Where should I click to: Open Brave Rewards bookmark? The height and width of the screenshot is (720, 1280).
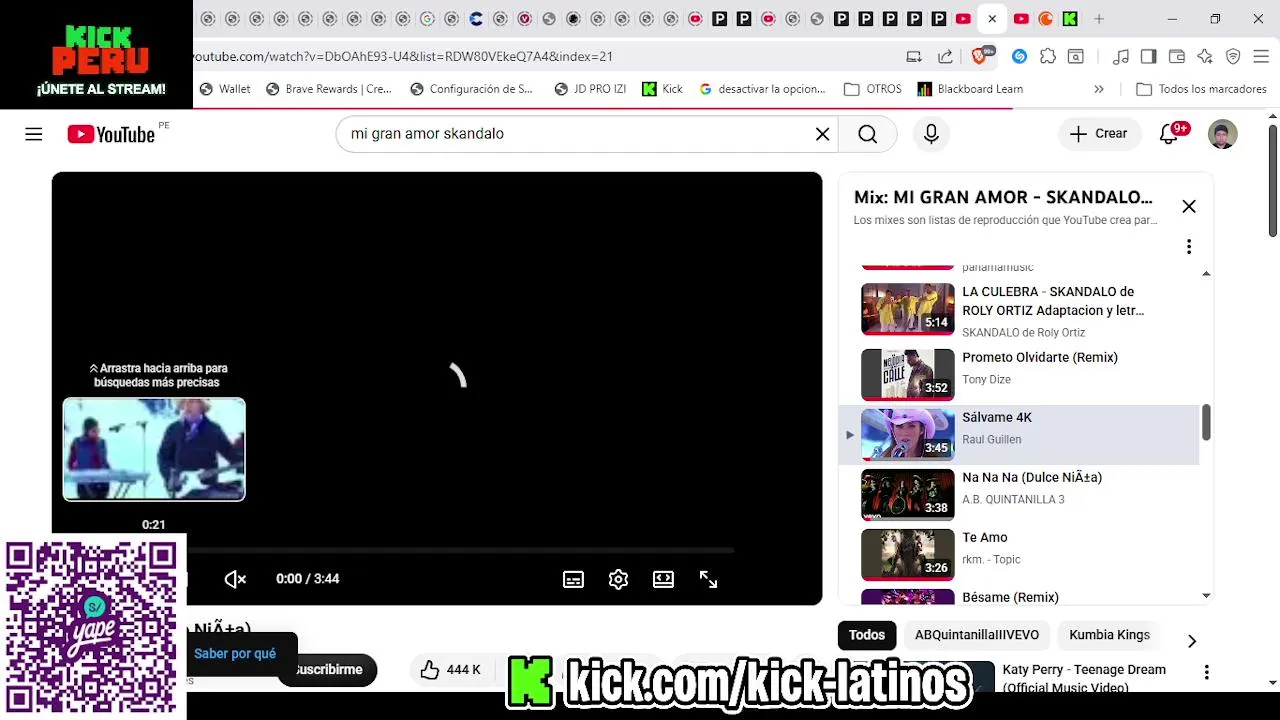click(328, 89)
